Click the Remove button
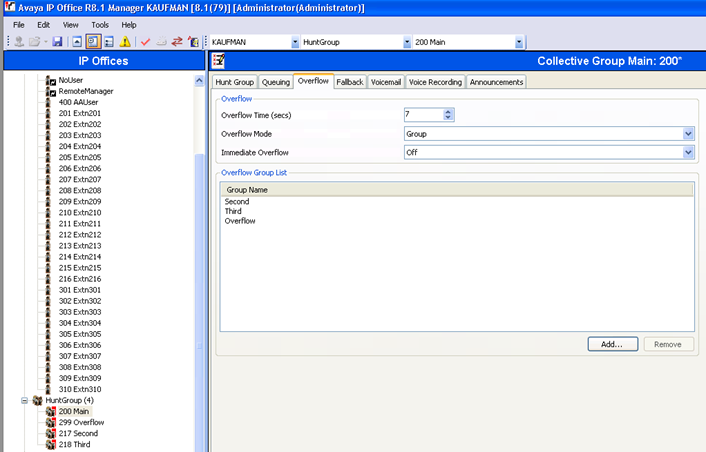This screenshot has width=706, height=452. pos(668,344)
